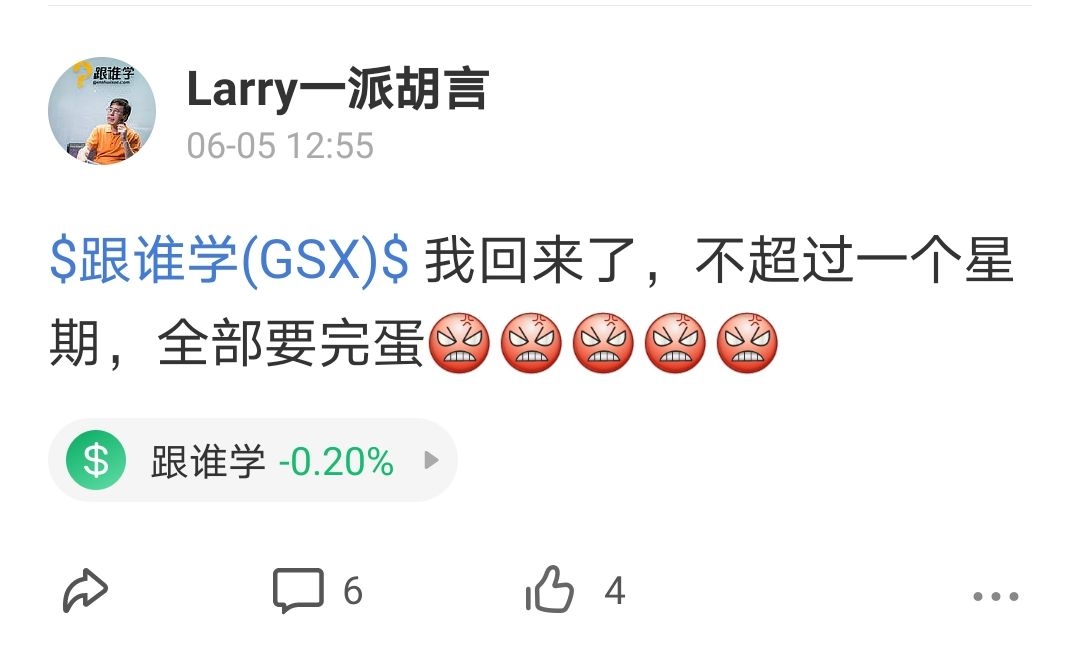Tap the comment count number 6
1076x658 pixels.
353,591
